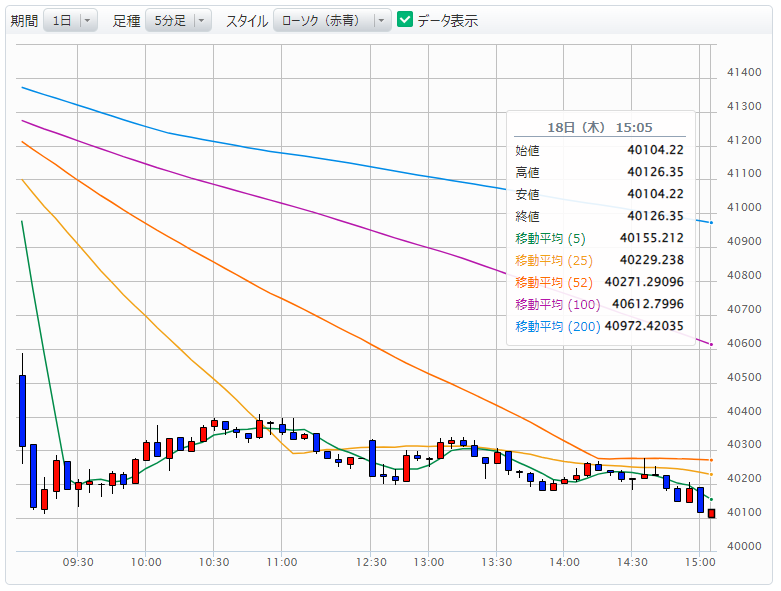Click the スタイル label in toolbar
This screenshot has height=591, width=781.
(x=246, y=20)
